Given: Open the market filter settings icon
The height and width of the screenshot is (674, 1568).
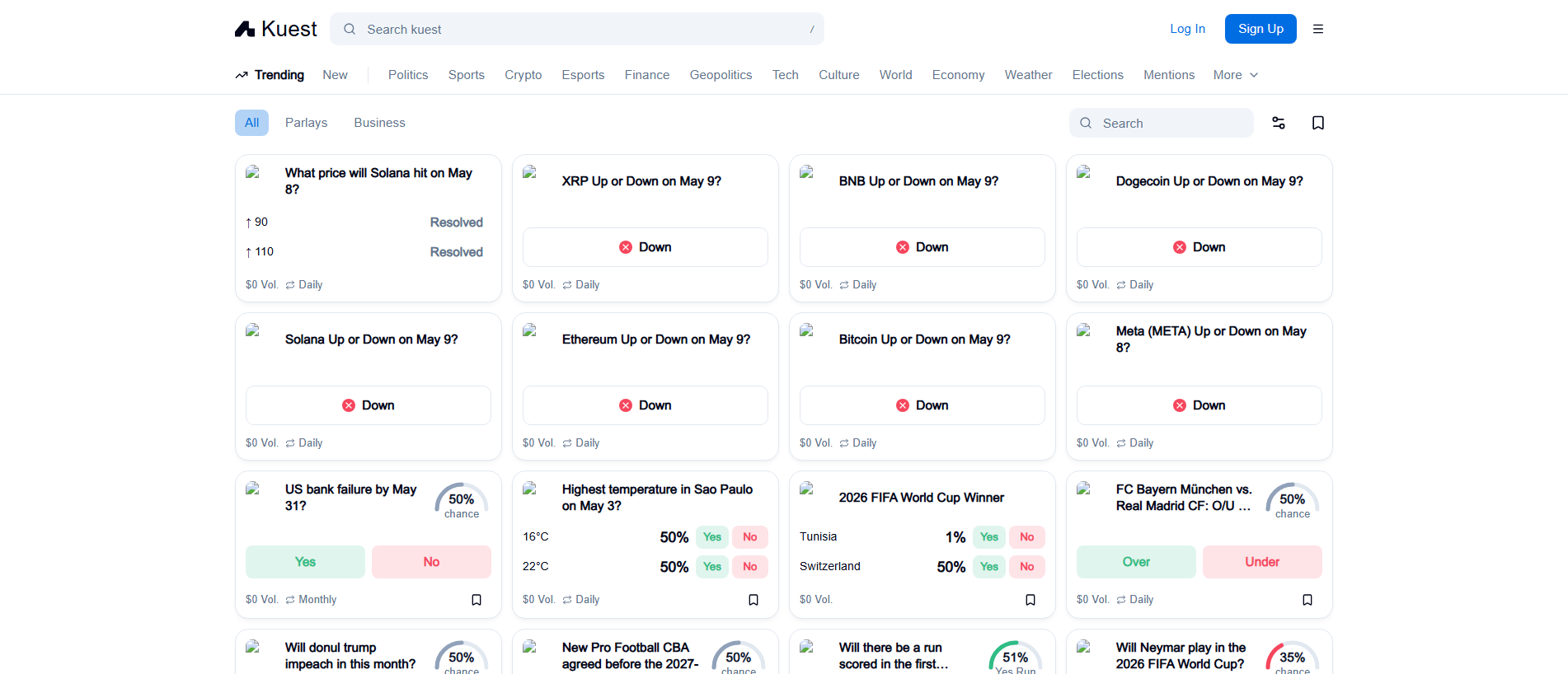Looking at the screenshot, I should pos(1279,123).
